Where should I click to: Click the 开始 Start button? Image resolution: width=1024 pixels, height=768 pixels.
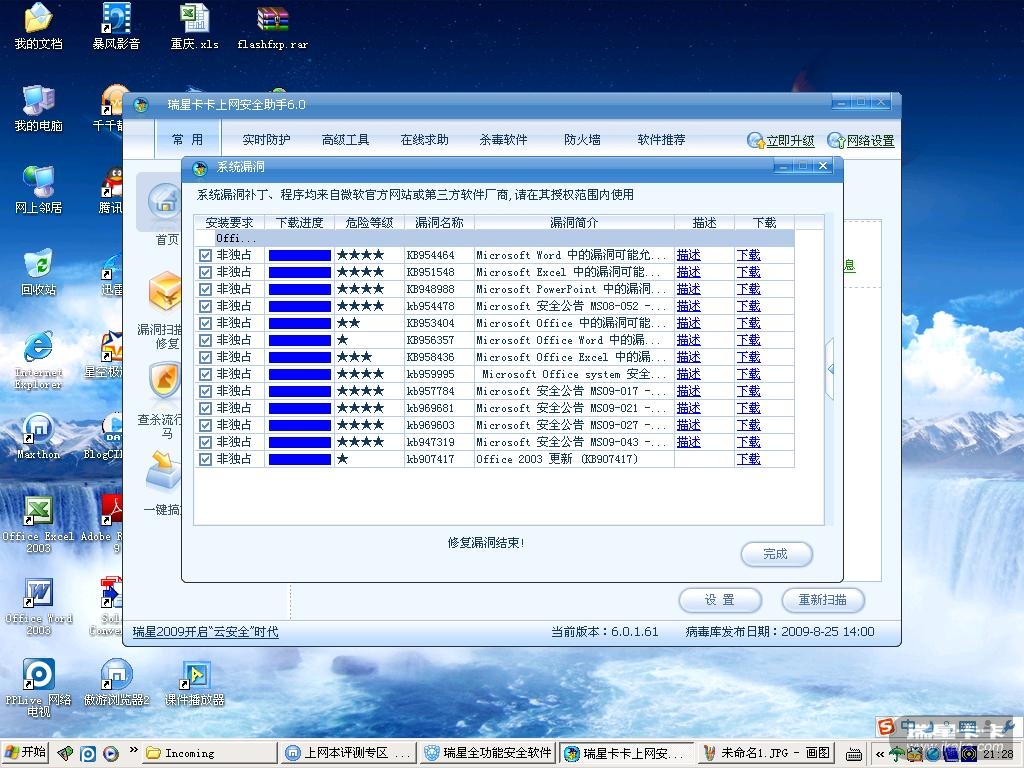tap(25, 753)
